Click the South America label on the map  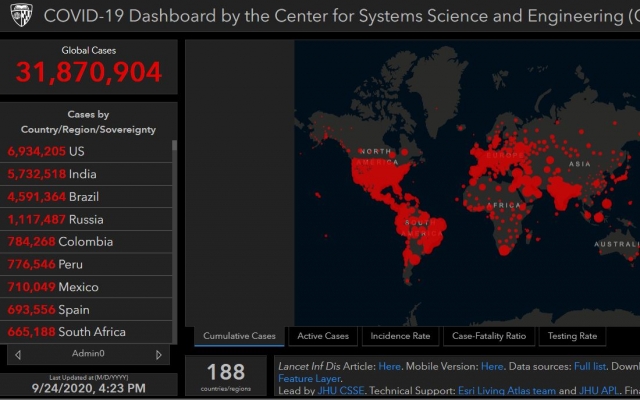422,228
